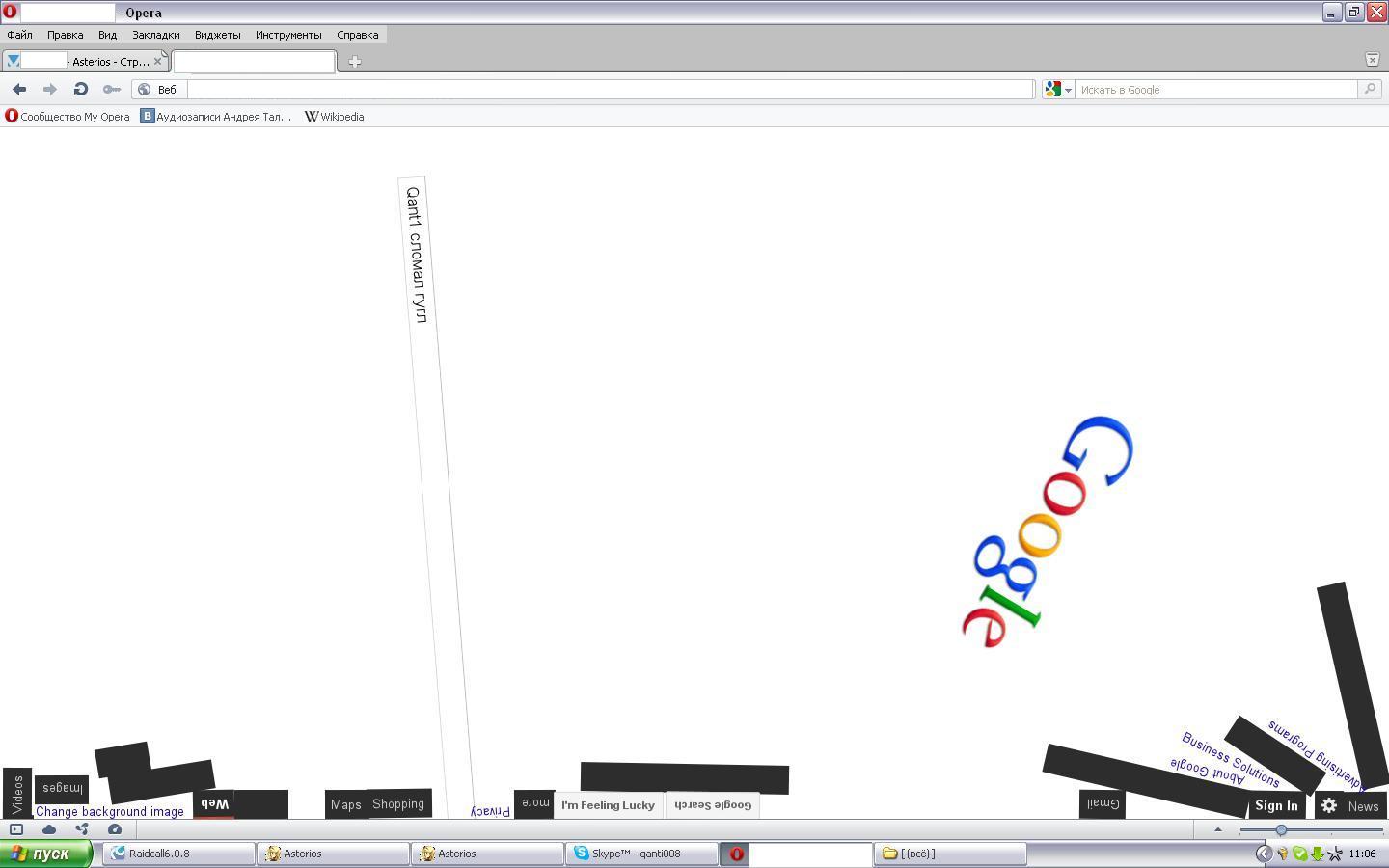Open Google settings gear icon

1329,805
